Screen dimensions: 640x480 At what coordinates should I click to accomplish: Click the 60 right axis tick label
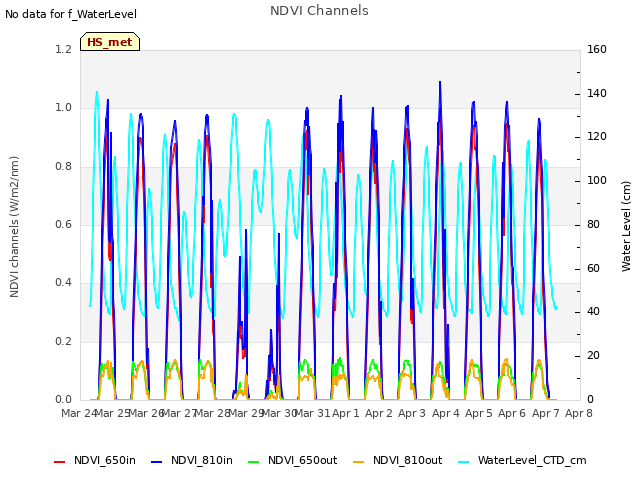click(x=593, y=268)
